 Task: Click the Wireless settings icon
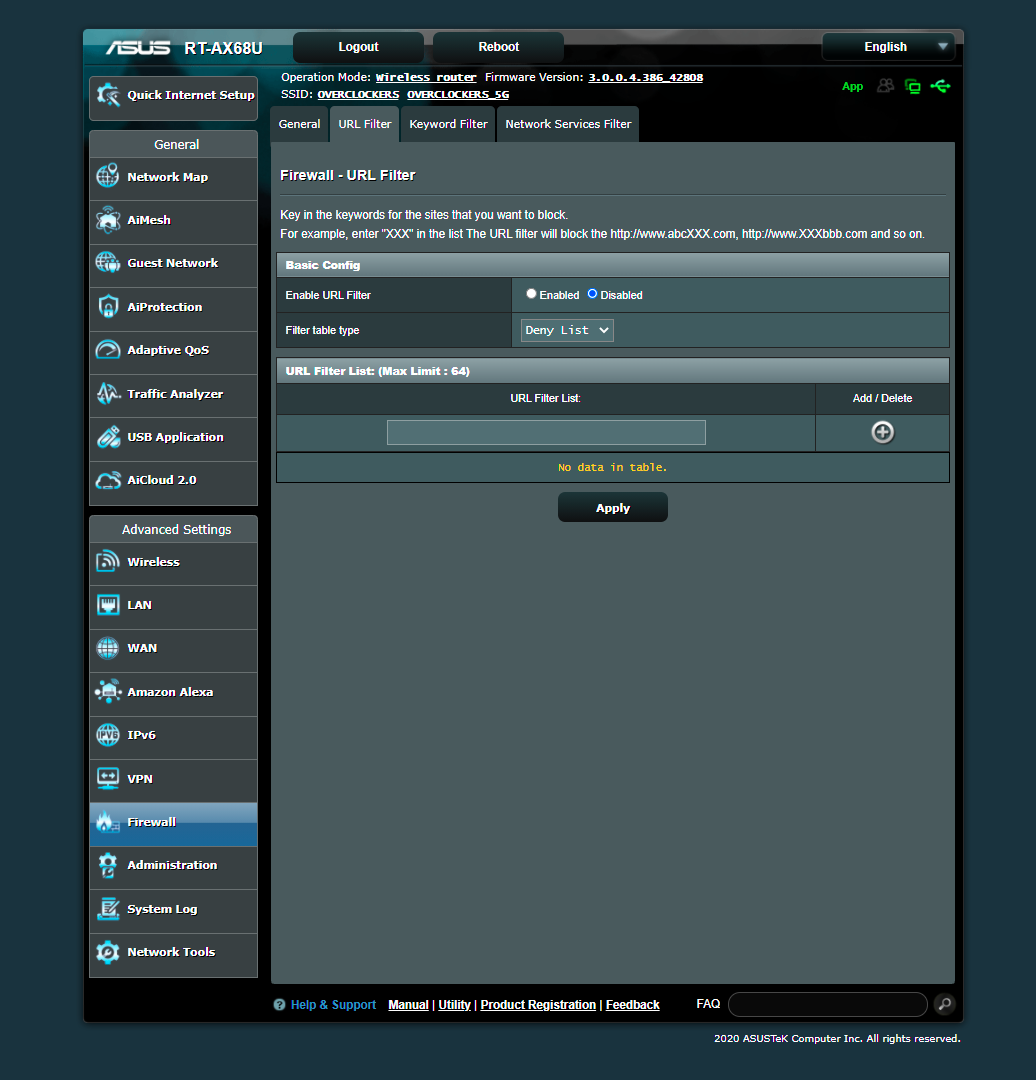pos(107,561)
